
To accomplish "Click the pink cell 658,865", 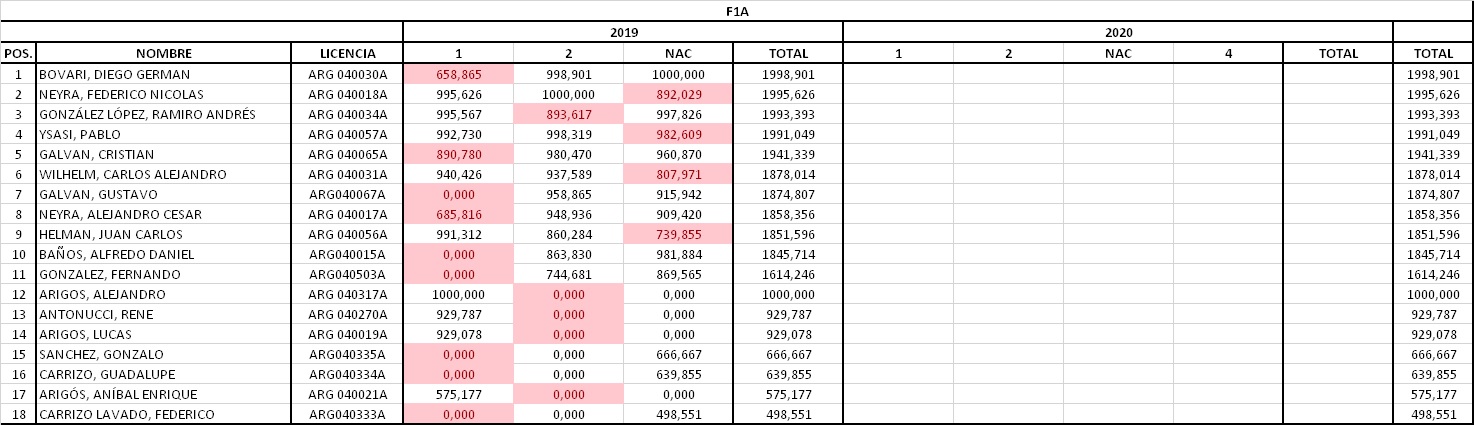I will pos(458,75).
